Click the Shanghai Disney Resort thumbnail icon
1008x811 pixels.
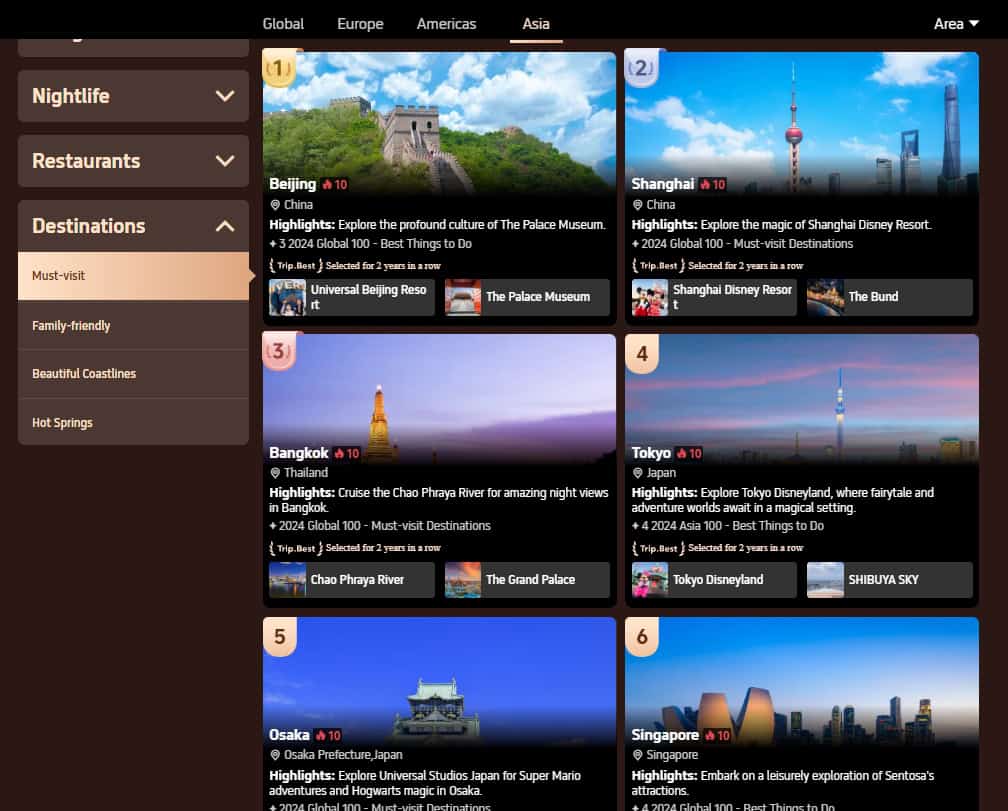tap(650, 297)
